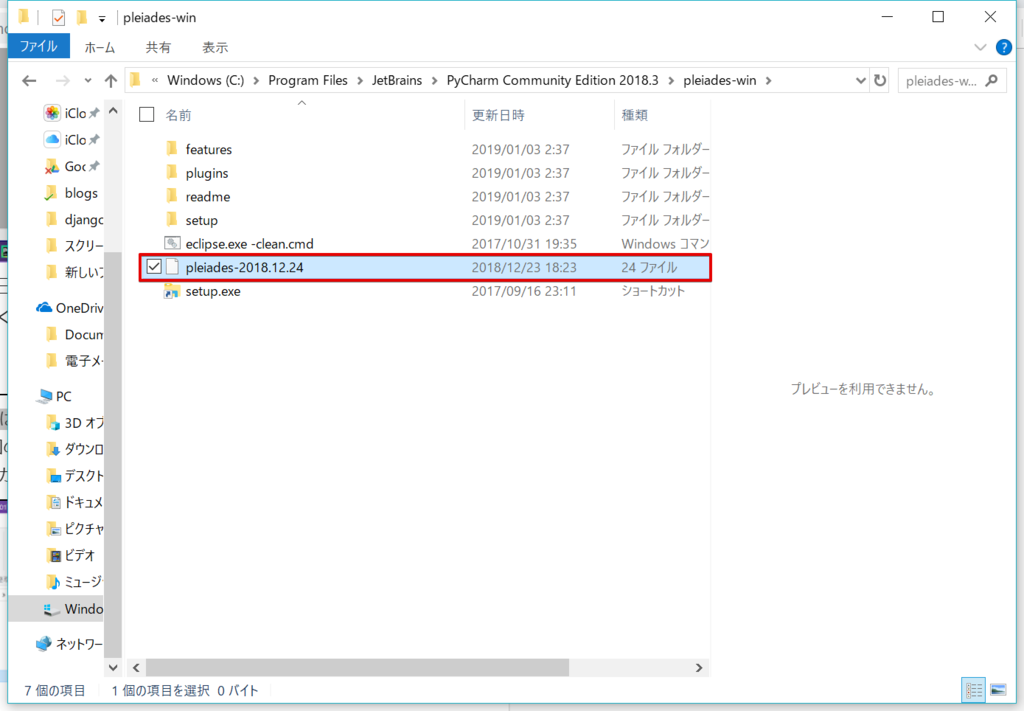The height and width of the screenshot is (711, 1024).
Task: Open the Google Drive pinned item
Action: 72,166
